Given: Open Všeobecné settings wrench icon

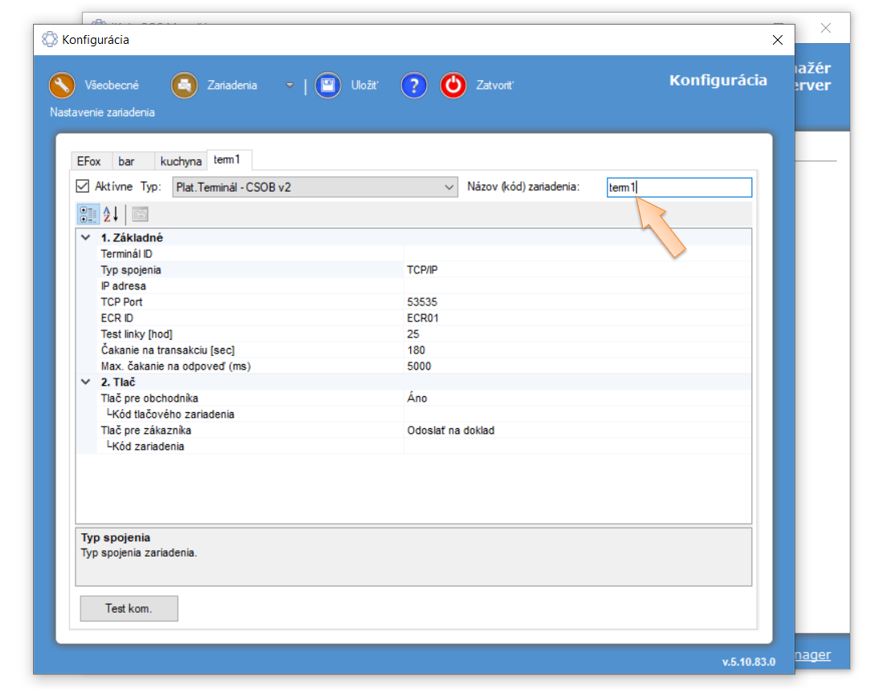Looking at the screenshot, I should (x=63, y=86).
